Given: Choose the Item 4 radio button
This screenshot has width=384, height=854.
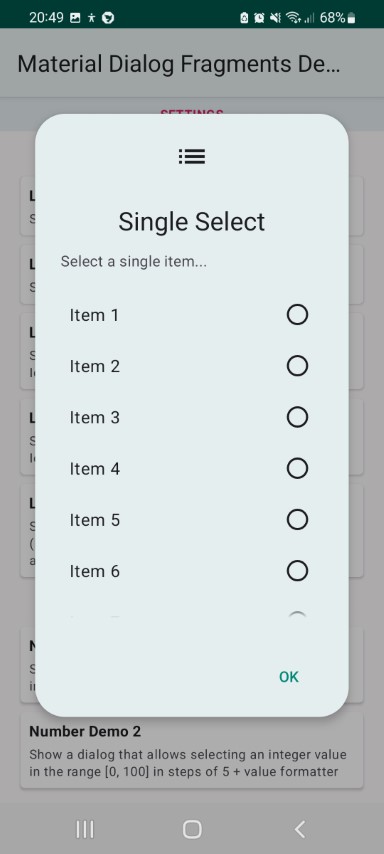Looking at the screenshot, I should [x=297, y=468].
